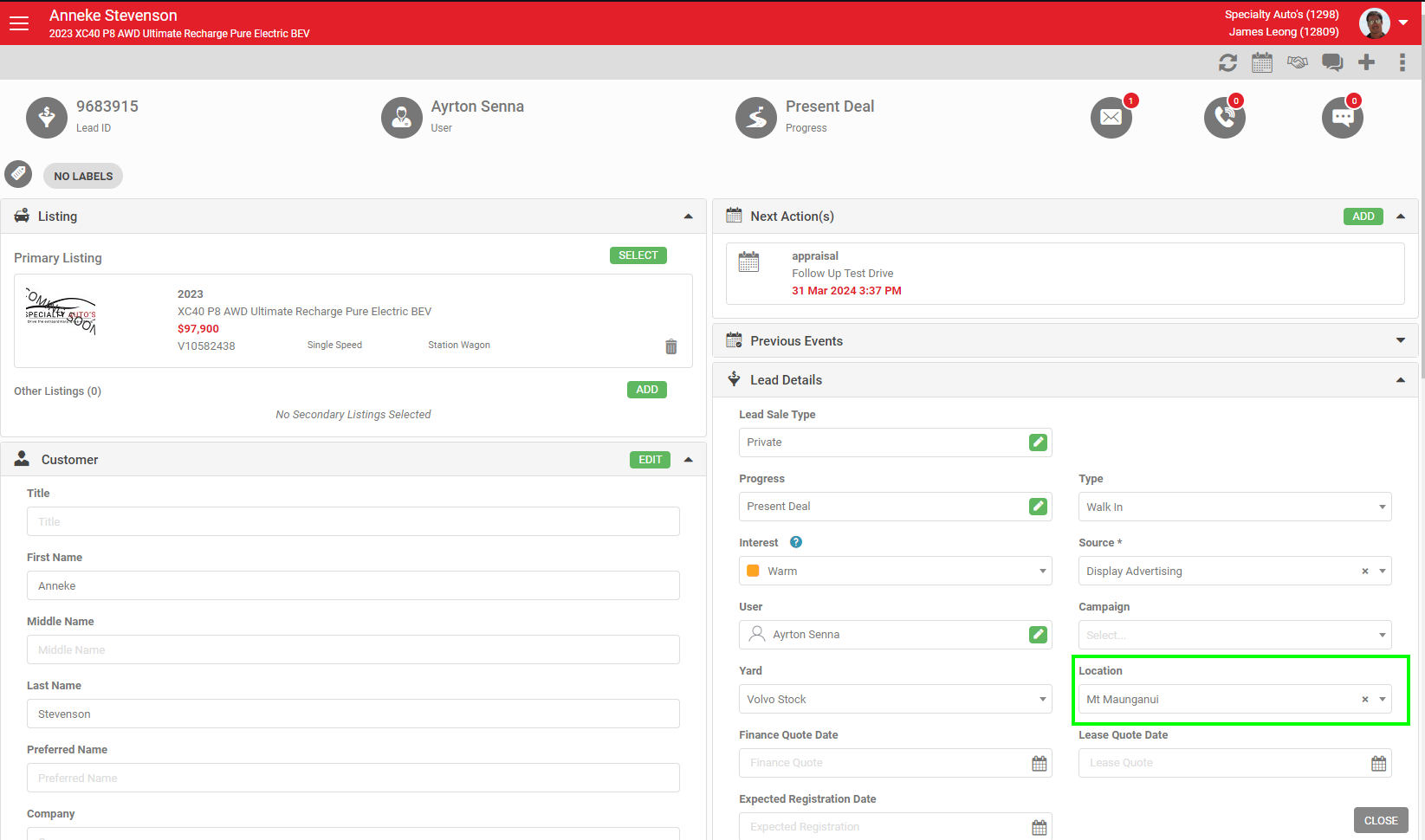Open the Expected Registration Date calendar picker
Screen dimensions: 1425x840
click(1040, 828)
